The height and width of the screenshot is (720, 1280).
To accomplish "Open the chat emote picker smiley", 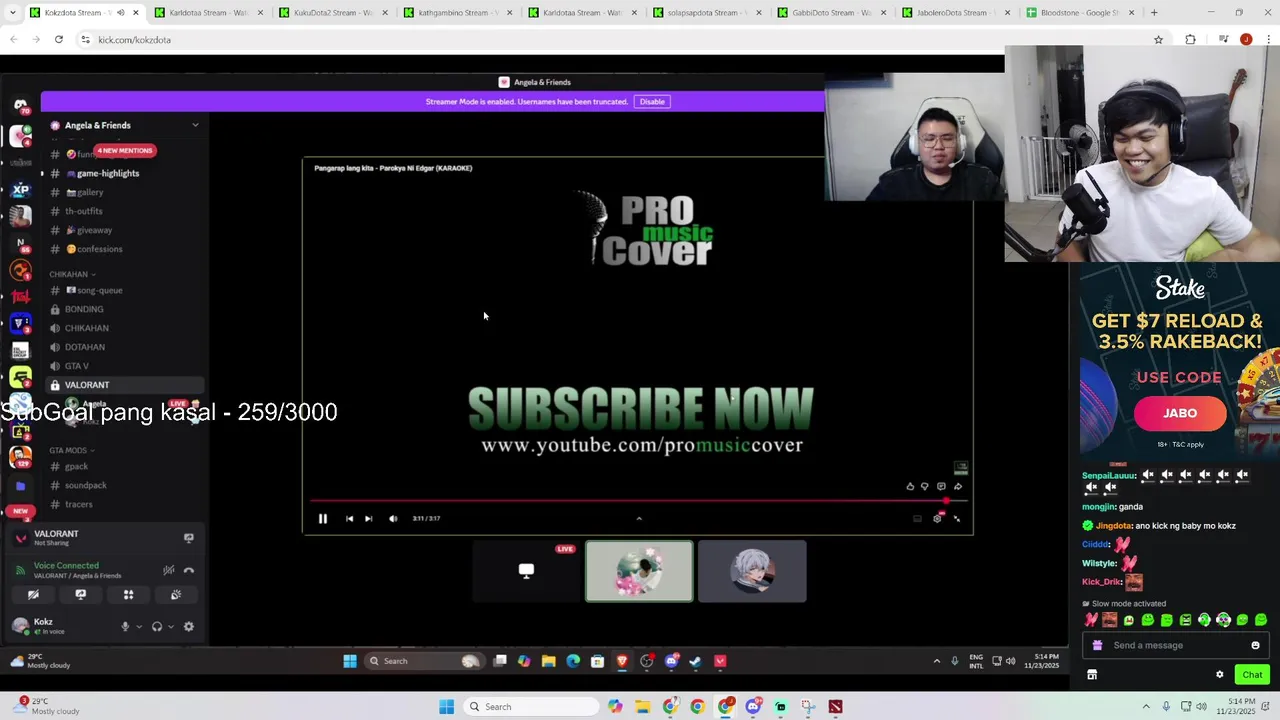I will point(1256,645).
